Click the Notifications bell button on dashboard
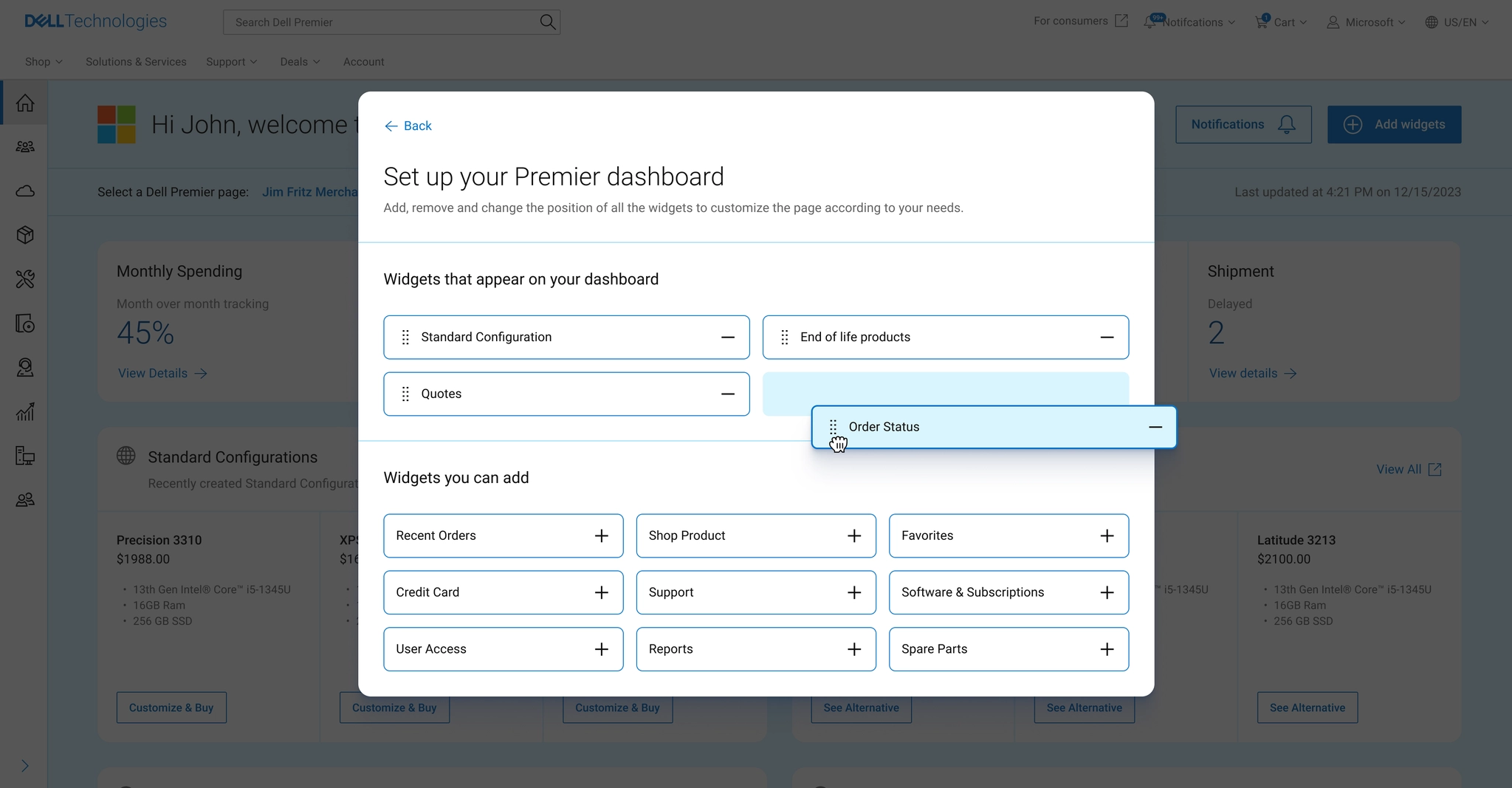 [x=1243, y=125]
